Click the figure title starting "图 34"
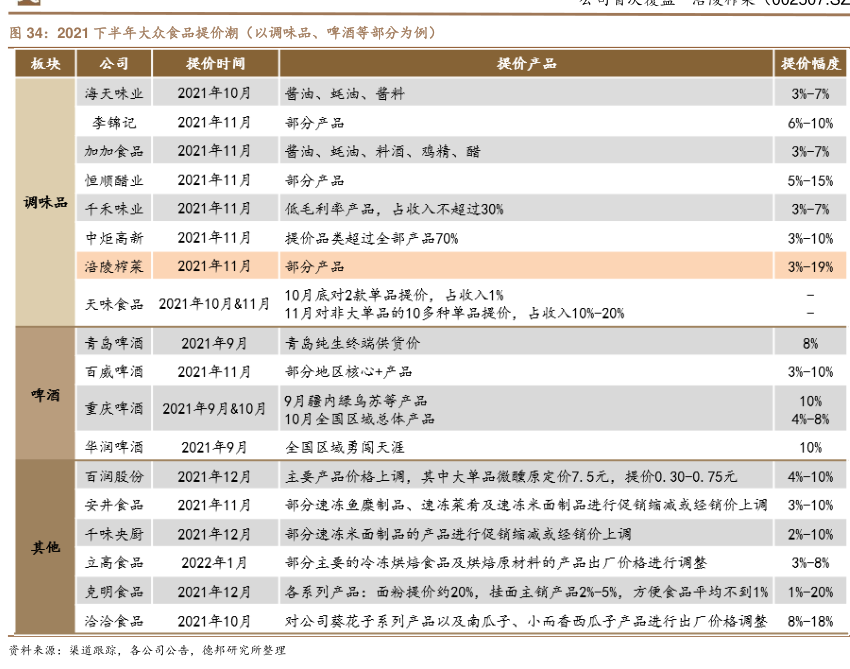 point(222,33)
